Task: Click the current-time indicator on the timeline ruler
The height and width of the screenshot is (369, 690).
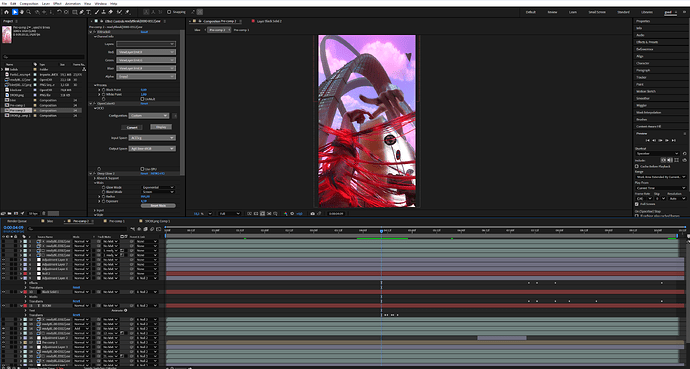Action: click(382, 230)
